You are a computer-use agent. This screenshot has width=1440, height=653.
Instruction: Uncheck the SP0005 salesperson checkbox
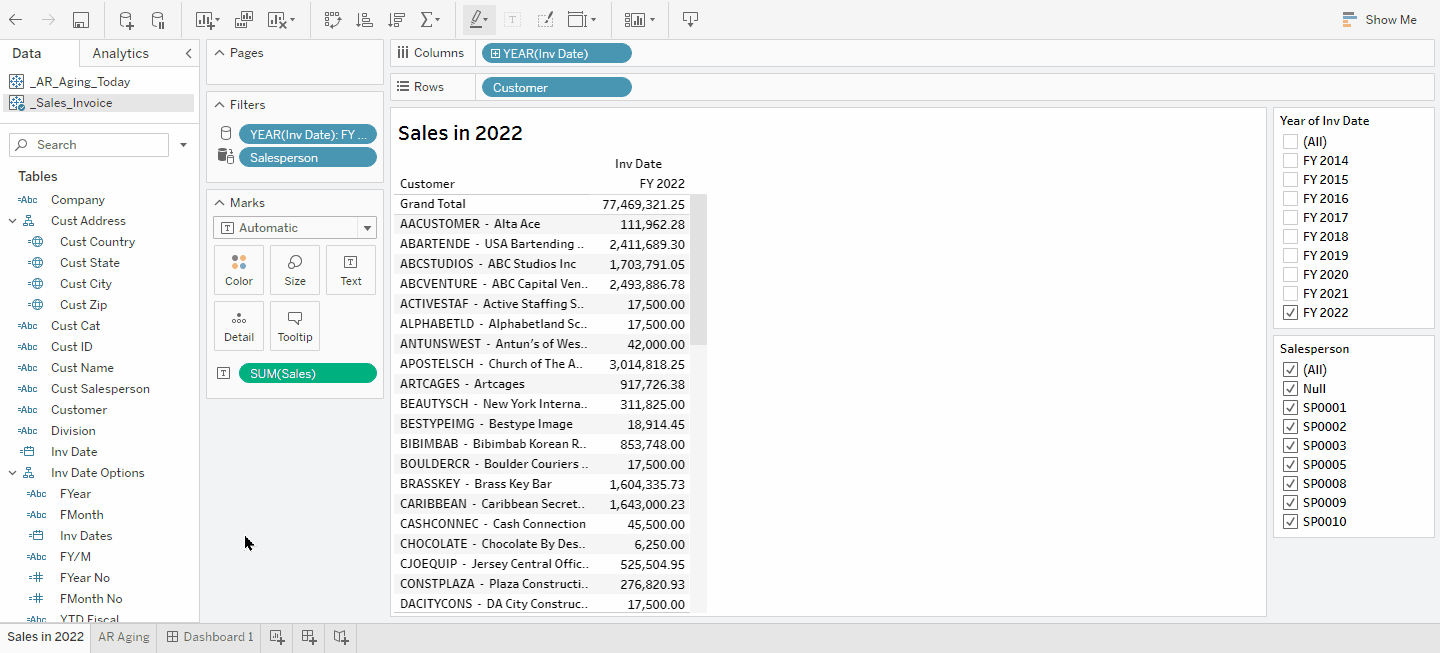[1290, 465]
